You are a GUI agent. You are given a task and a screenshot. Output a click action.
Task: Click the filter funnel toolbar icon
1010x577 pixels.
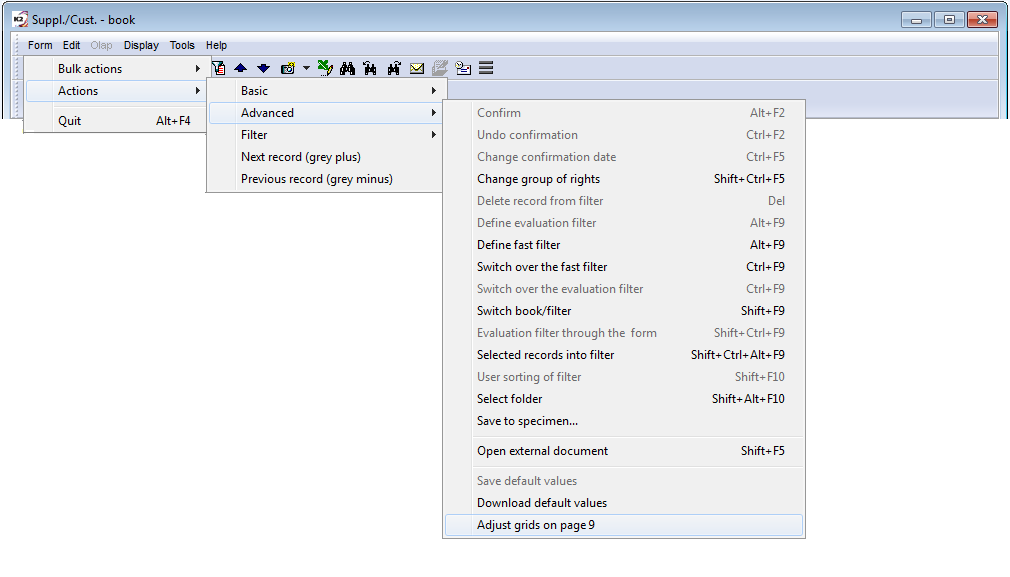[219, 68]
